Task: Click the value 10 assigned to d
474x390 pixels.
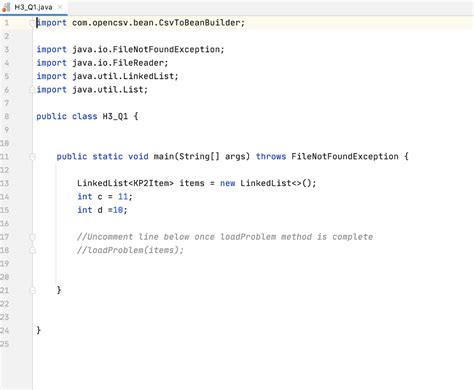Action: (118, 210)
